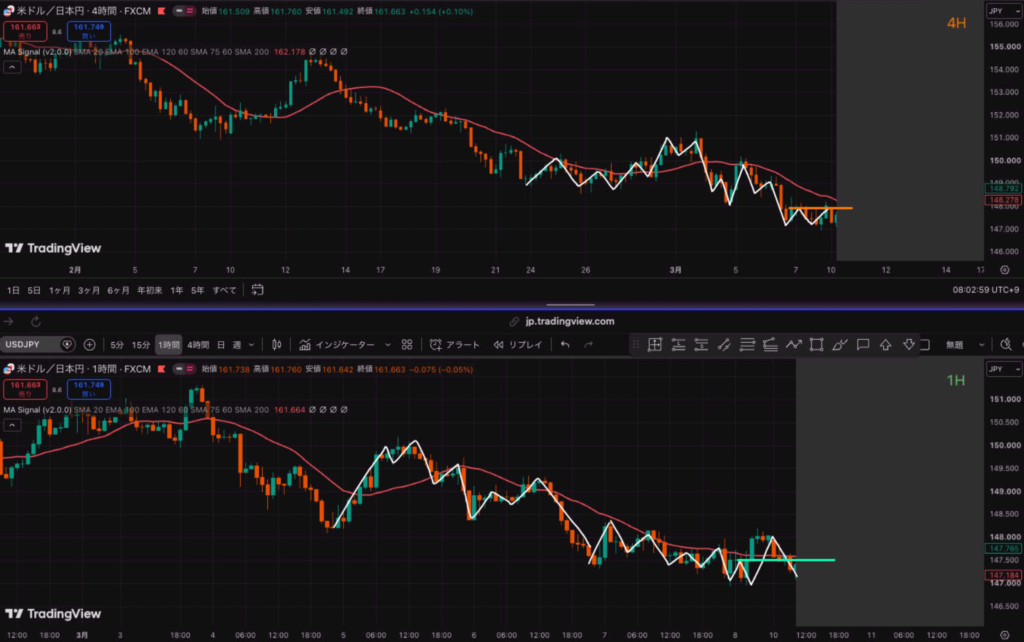Select the short position tool in favorites bar
1024x642 pixels.
click(x=701, y=344)
